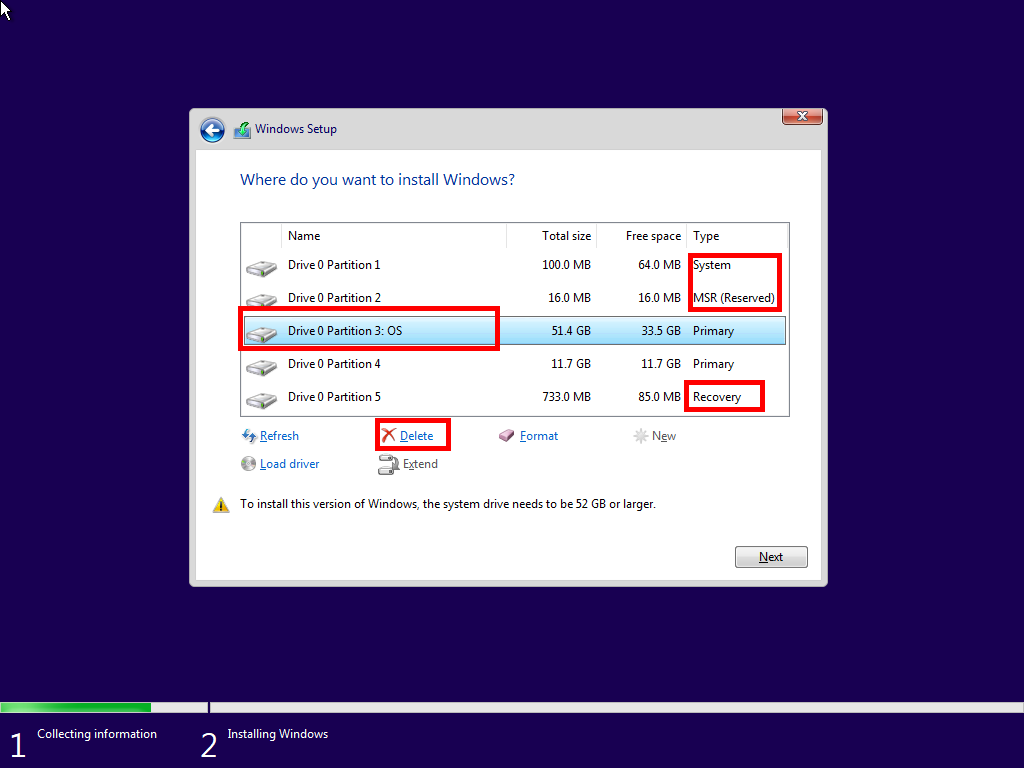This screenshot has width=1024, height=768.
Task: Click the New starburst icon
Action: (x=641, y=436)
